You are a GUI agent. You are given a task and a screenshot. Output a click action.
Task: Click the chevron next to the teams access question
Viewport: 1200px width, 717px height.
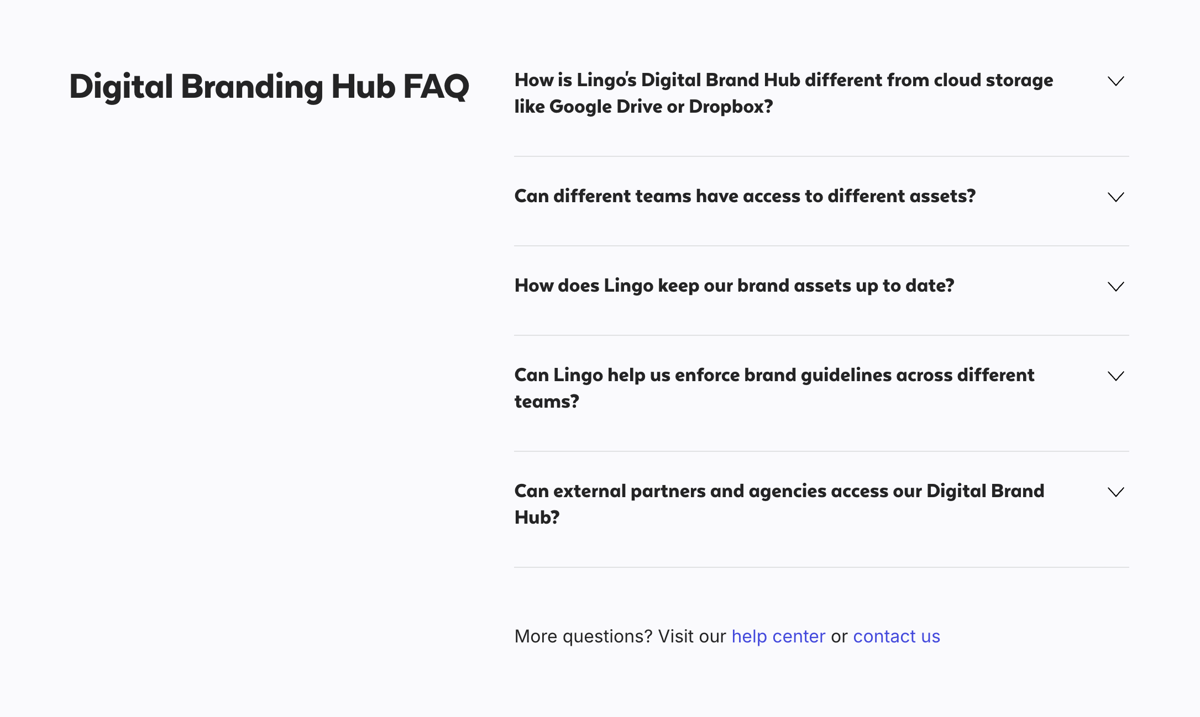(x=1115, y=197)
